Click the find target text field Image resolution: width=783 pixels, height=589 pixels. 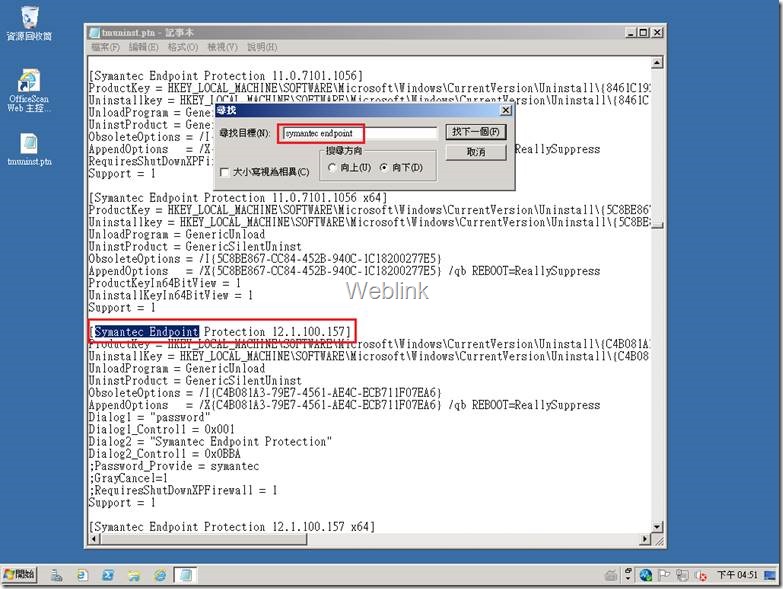(359, 133)
